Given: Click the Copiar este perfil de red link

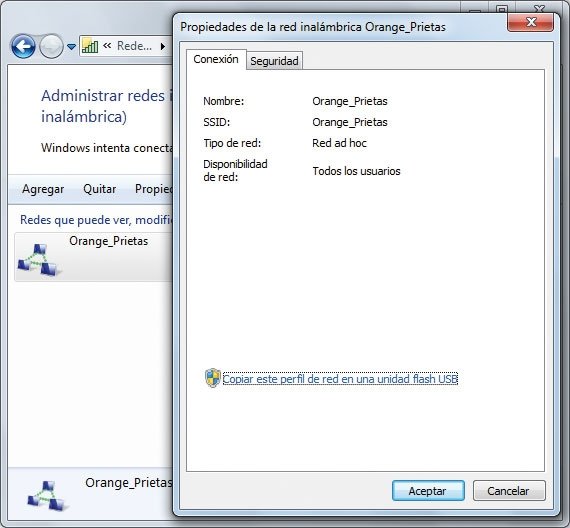Looking at the screenshot, I should [340, 379].
